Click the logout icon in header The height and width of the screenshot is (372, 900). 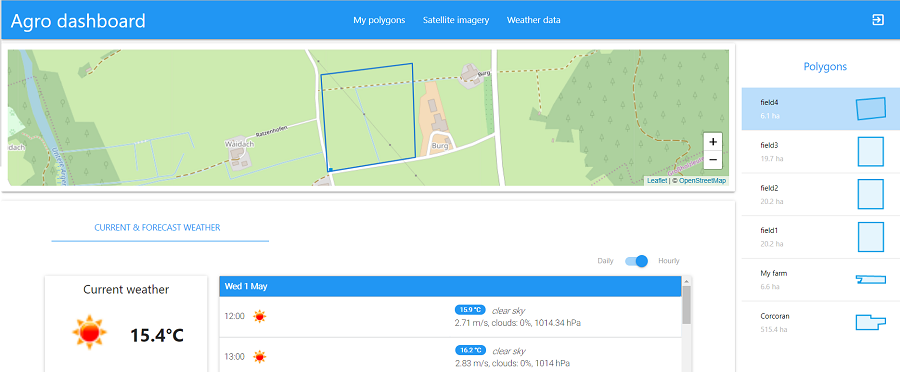[x=878, y=20]
